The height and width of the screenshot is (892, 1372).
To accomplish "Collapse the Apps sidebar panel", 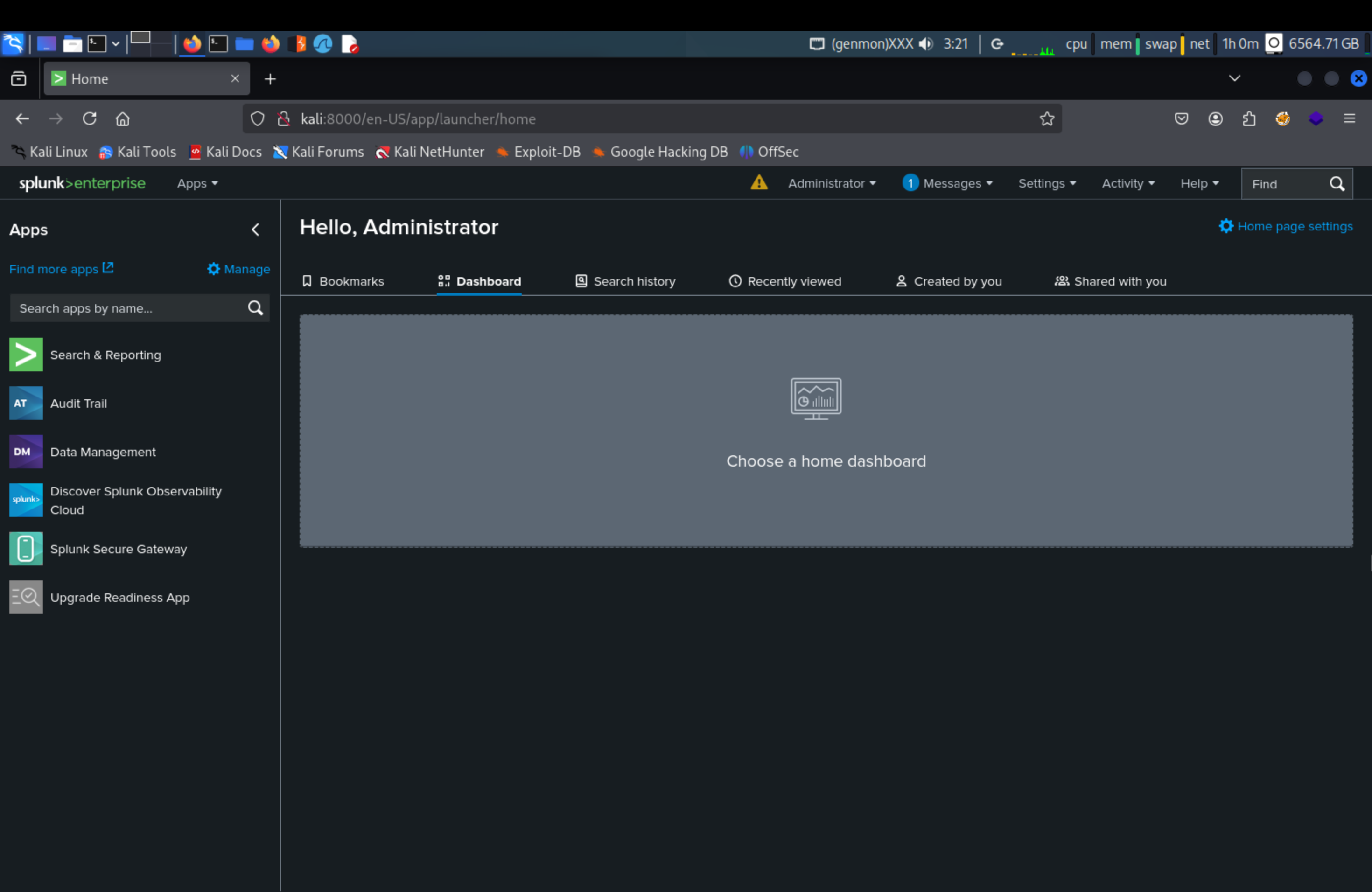I will point(255,230).
